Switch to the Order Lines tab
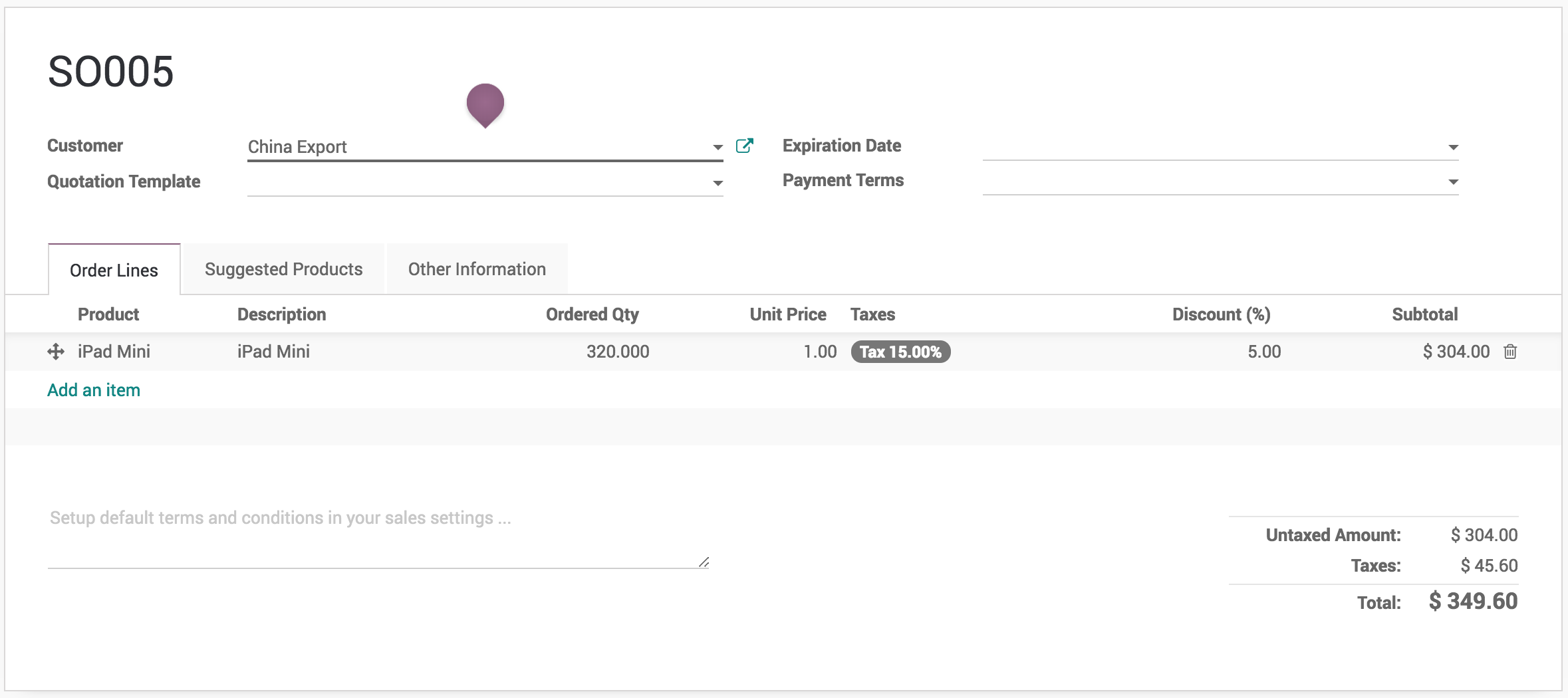Viewport: 1568px width, 698px height. coord(114,270)
